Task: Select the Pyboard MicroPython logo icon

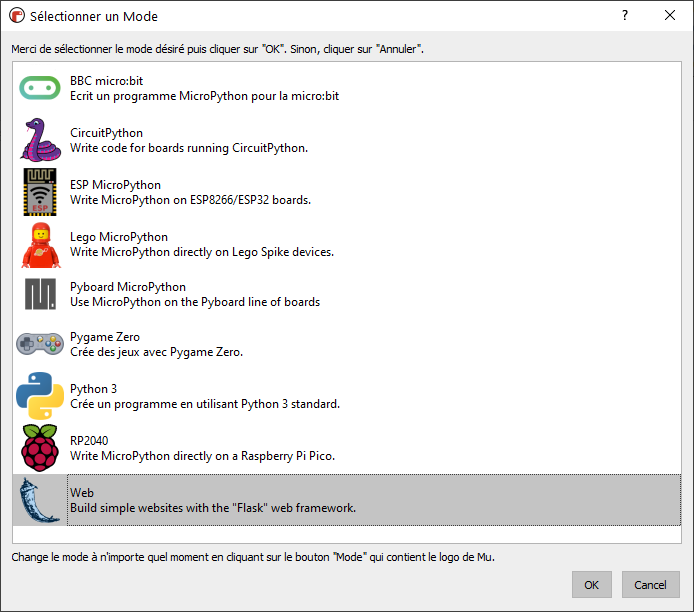Action: coord(40,294)
